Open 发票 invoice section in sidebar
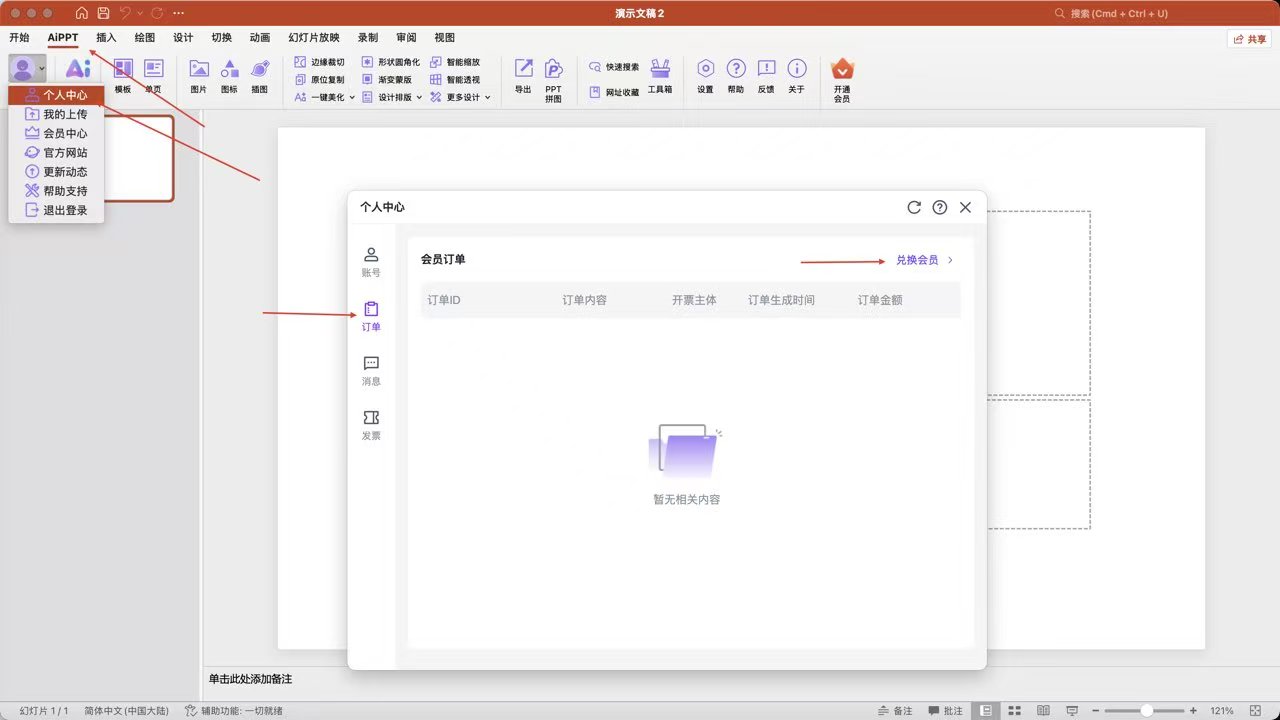The height and width of the screenshot is (720, 1280). 371,425
